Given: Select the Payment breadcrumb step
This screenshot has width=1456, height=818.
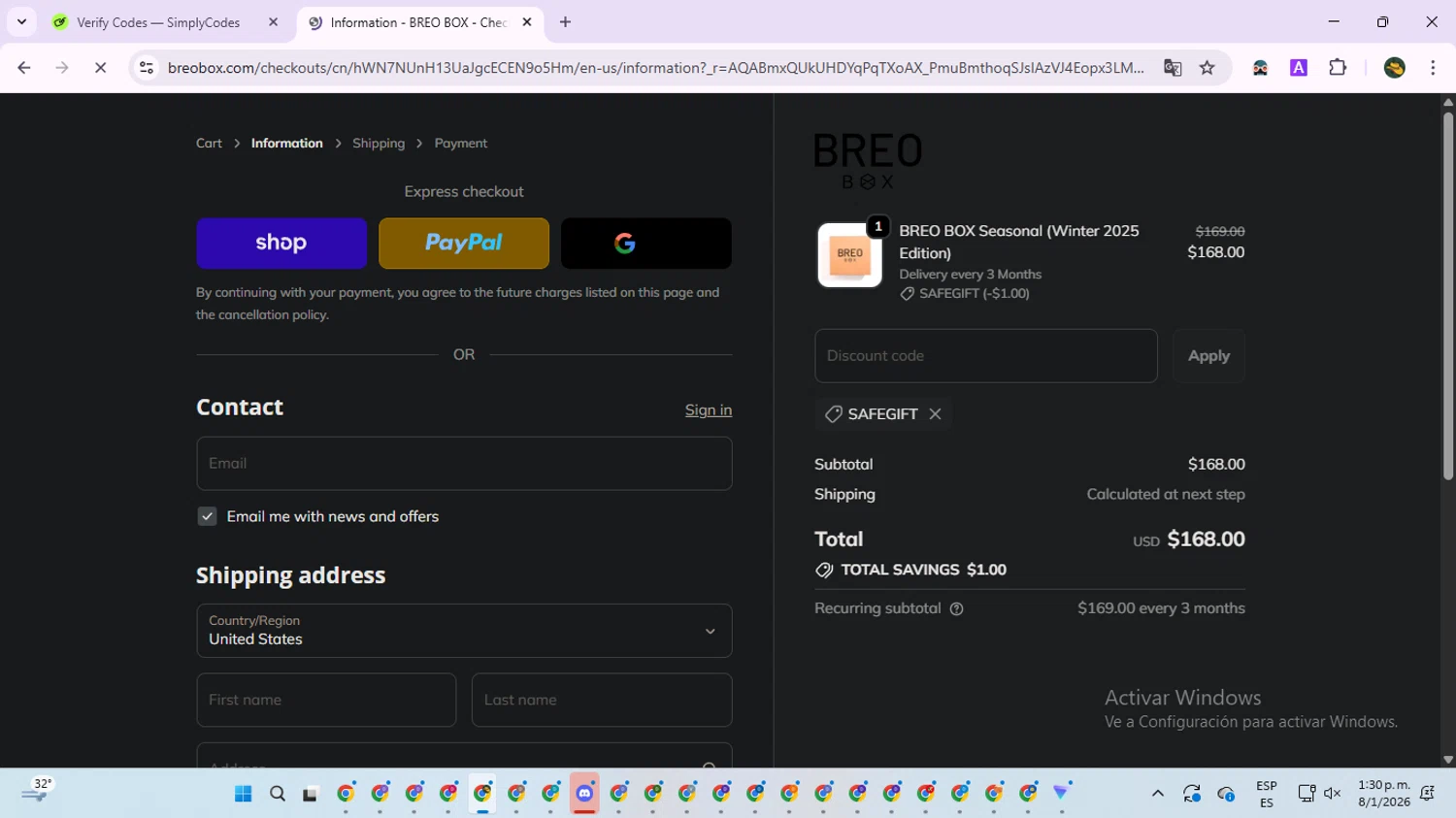Looking at the screenshot, I should click(x=461, y=143).
